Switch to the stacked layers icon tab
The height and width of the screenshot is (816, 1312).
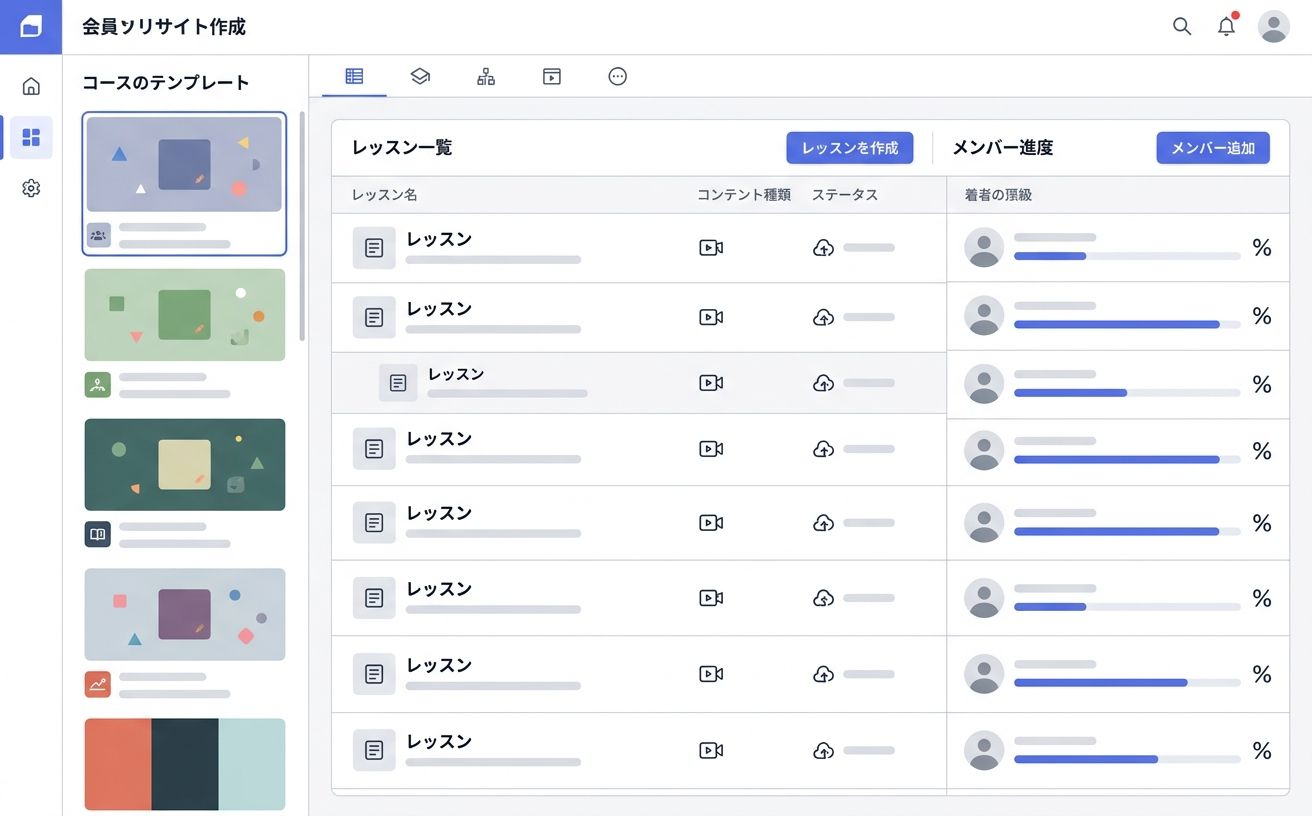tap(420, 76)
